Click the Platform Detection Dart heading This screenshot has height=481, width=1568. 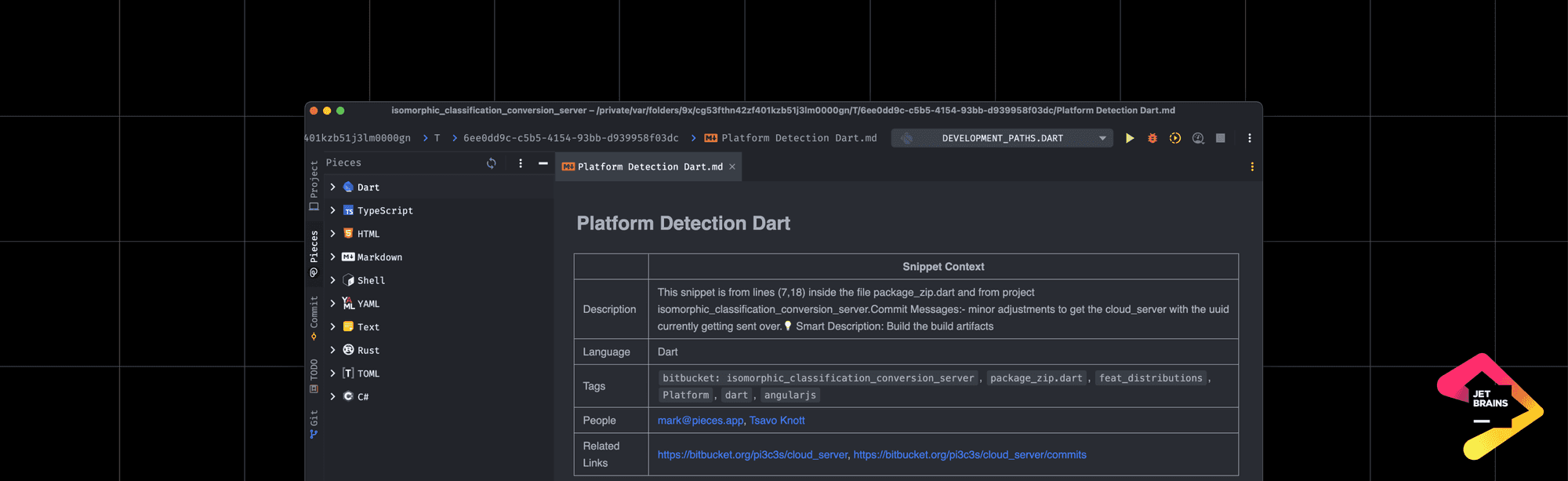tap(683, 224)
